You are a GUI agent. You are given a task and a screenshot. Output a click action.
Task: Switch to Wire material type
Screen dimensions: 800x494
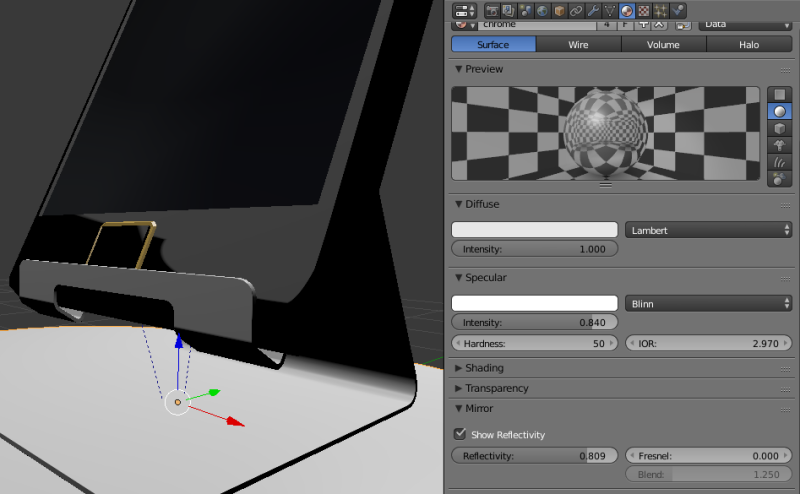pyautogui.click(x=578, y=44)
